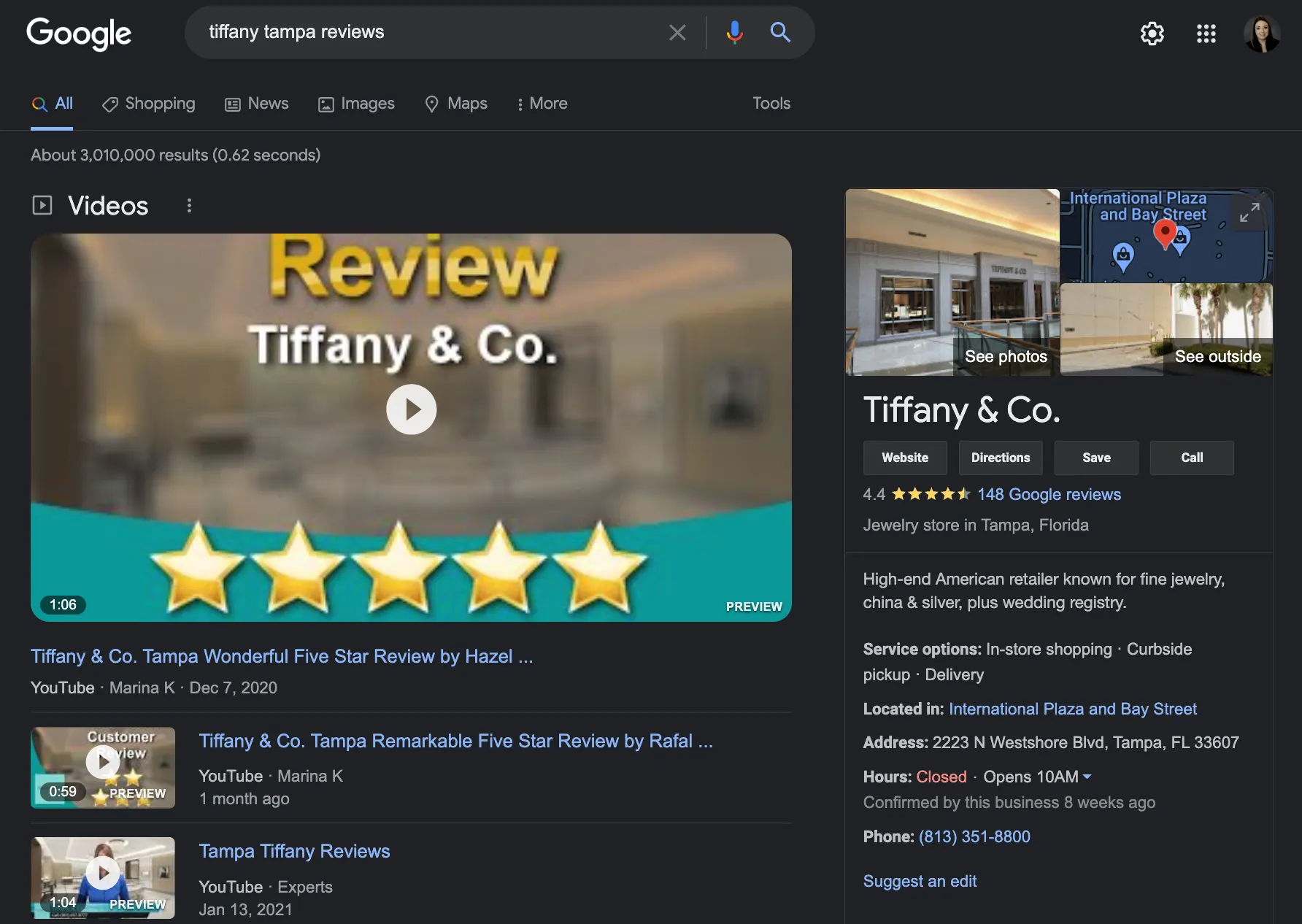Switch to the Images tab
Screen dimensions: 1302x924
point(356,104)
